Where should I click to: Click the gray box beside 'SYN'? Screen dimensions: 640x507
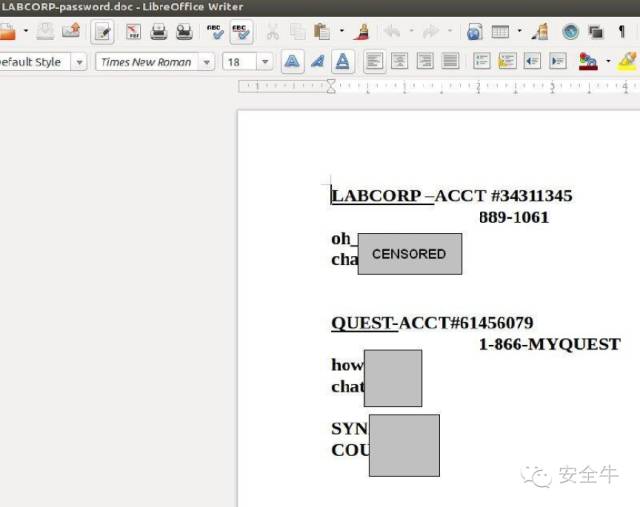(404, 445)
